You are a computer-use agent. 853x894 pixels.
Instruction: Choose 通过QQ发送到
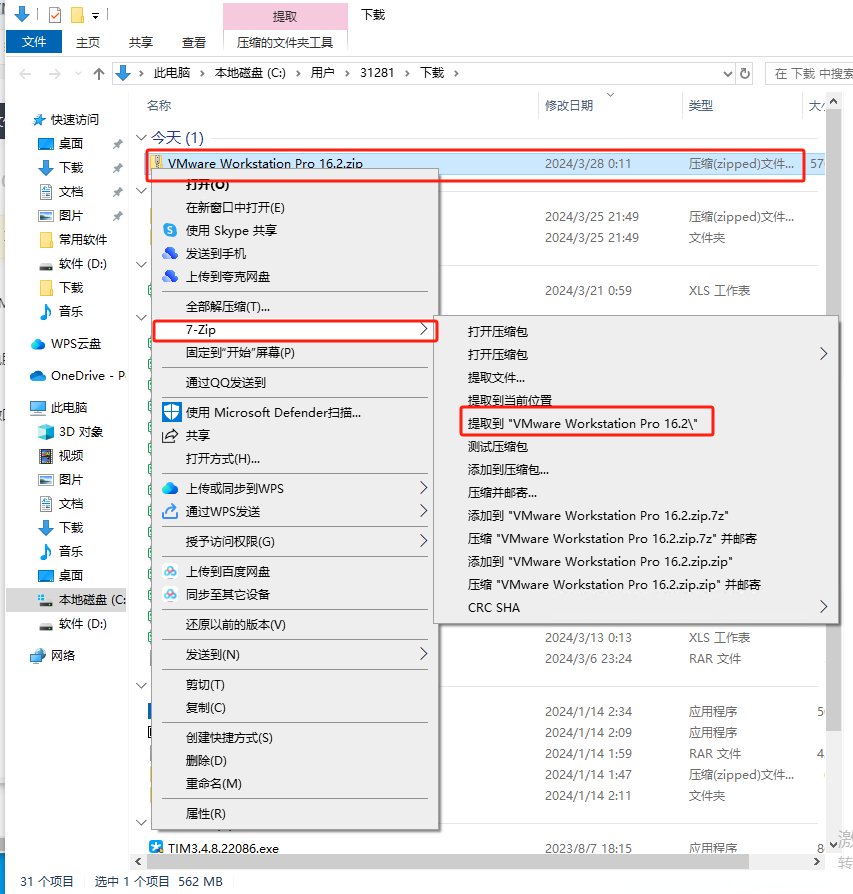pos(226,382)
